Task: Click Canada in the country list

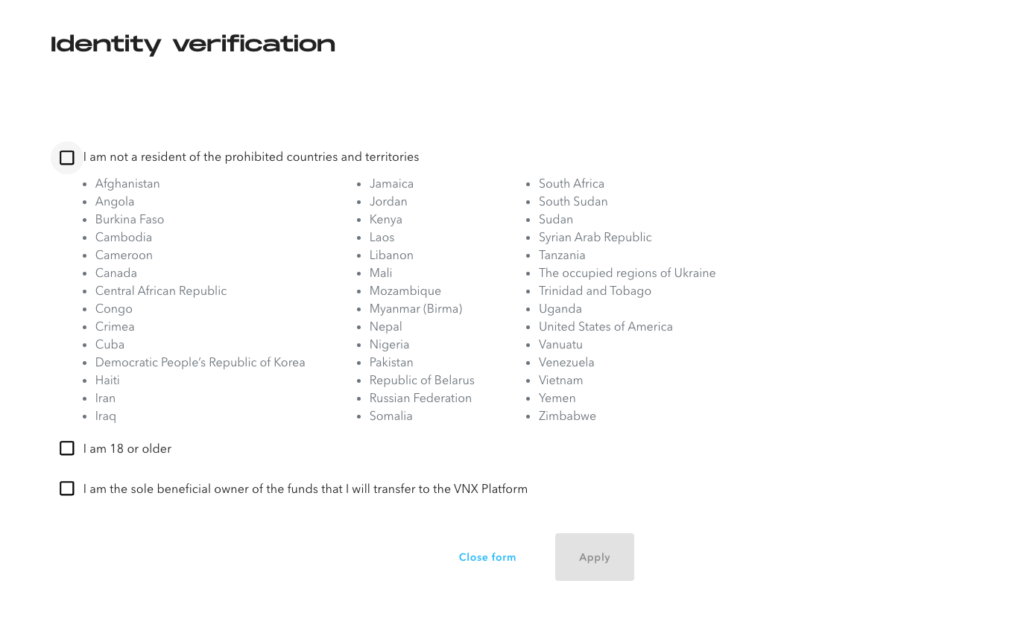Action: coord(116,273)
